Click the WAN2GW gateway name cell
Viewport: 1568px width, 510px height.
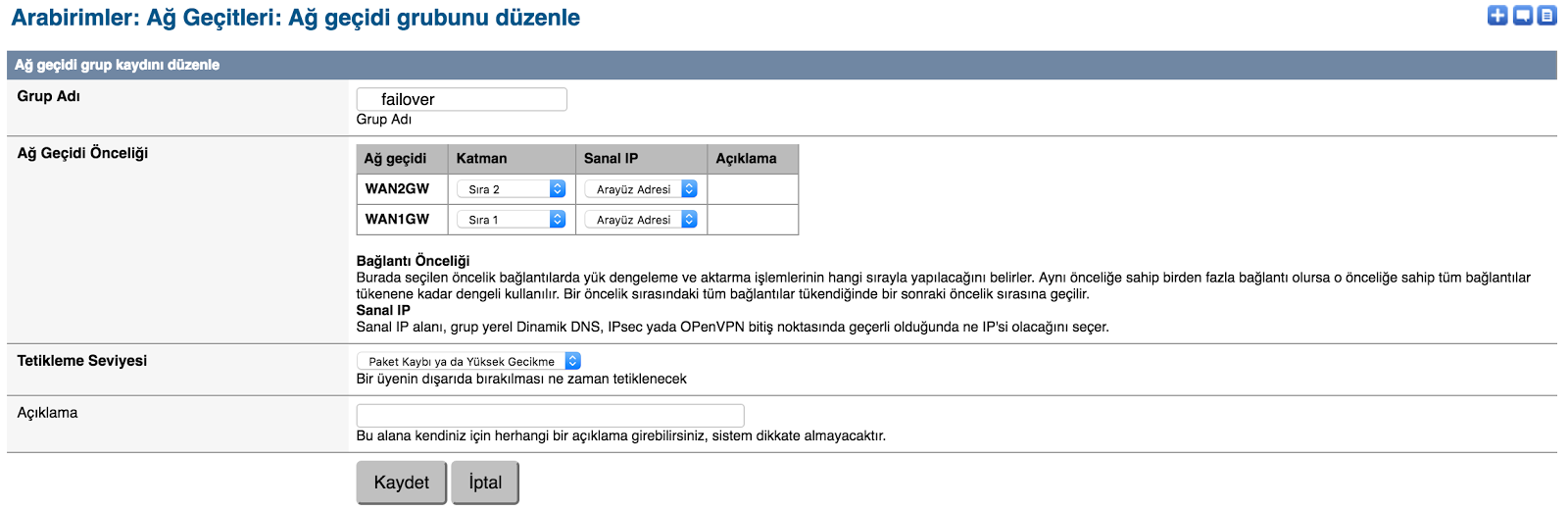coord(397,188)
